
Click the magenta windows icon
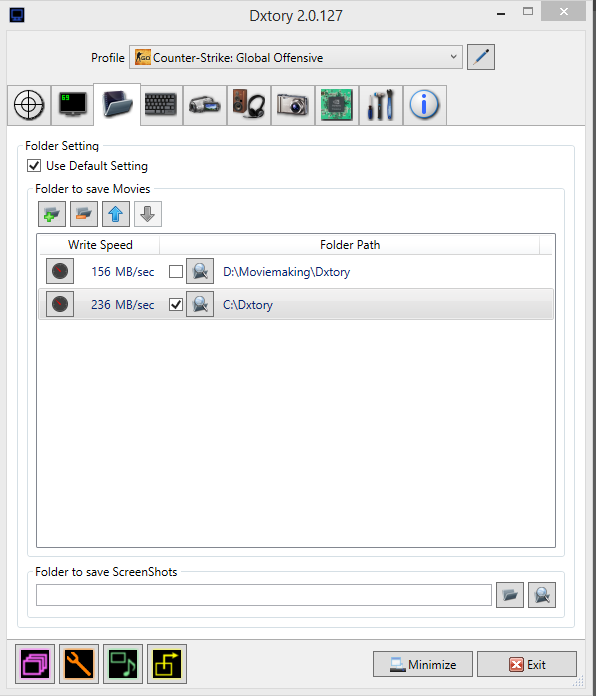click(35, 664)
